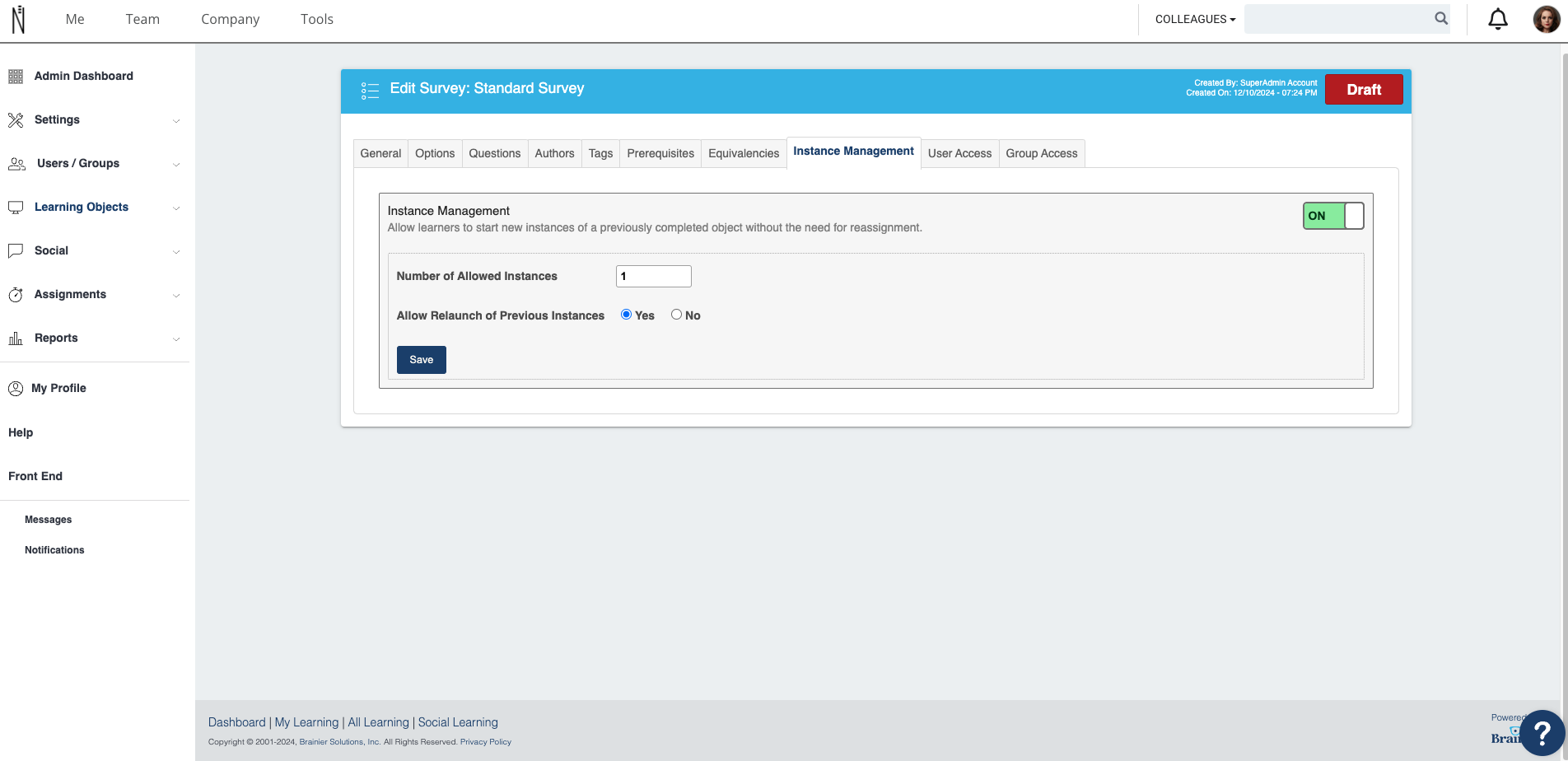Click the Dashboard footer link
The width and height of the screenshot is (1568, 761).
236,722
